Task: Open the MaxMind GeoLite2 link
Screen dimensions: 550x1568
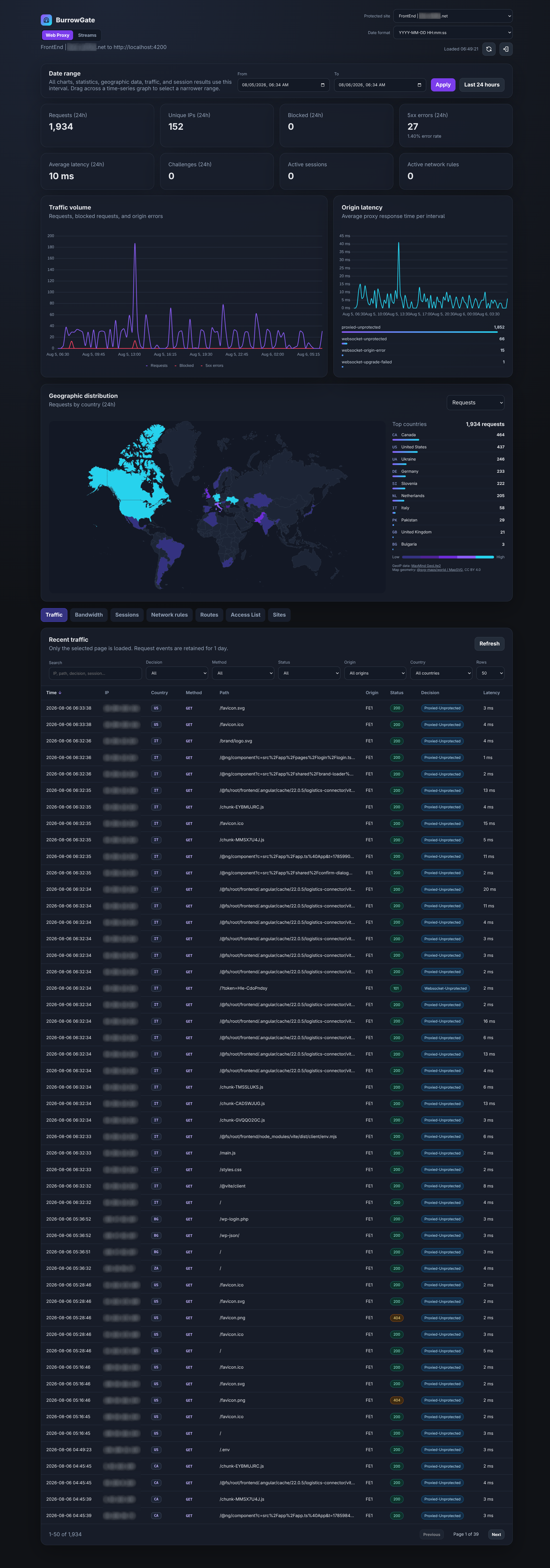Action: tap(426, 566)
